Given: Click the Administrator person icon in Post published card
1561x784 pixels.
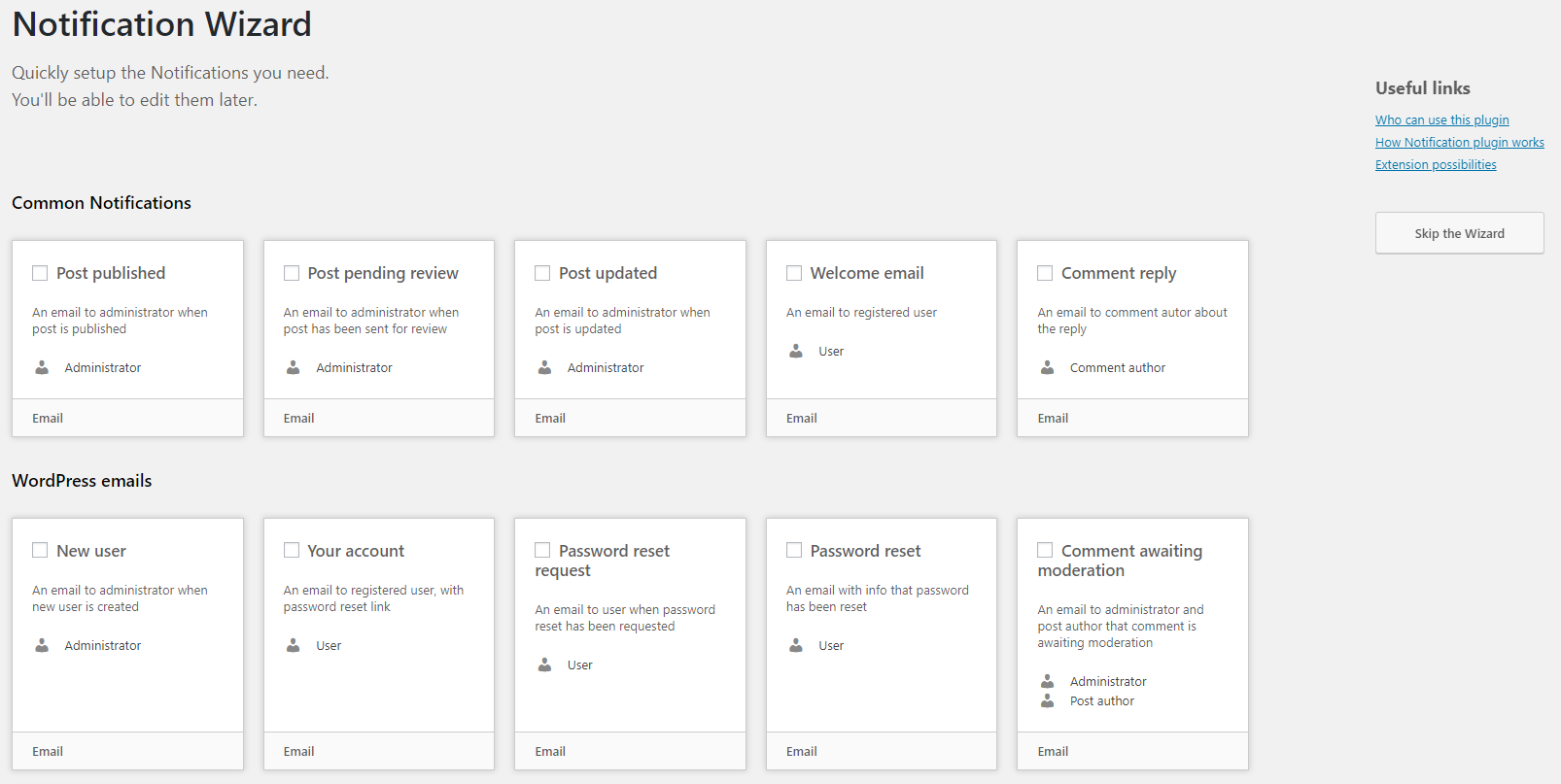Looking at the screenshot, I should point(42,367).
